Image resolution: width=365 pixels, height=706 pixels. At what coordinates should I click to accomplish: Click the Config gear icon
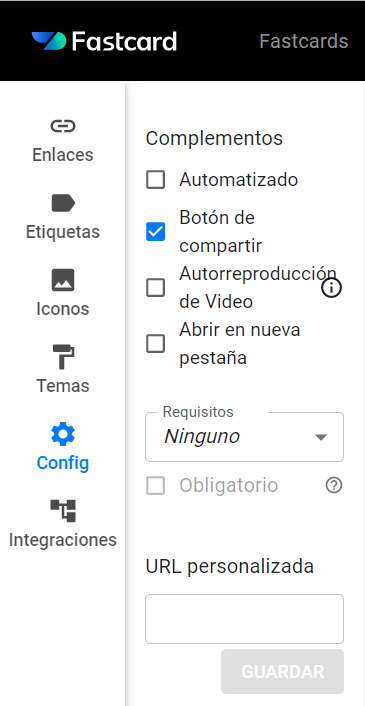click(63, 434)
